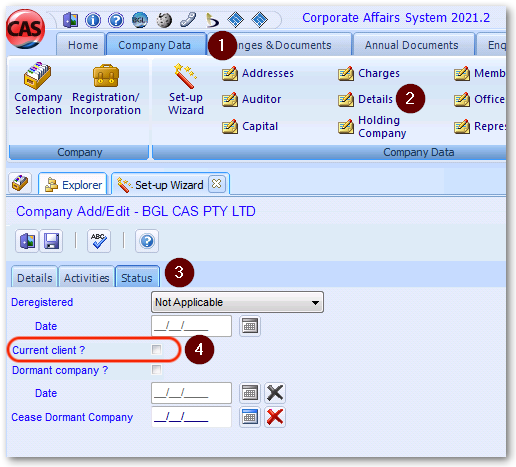The height and width of the screenshot is (467, 516).
Task: Click the ABC spell check icon
Action: 99,241
